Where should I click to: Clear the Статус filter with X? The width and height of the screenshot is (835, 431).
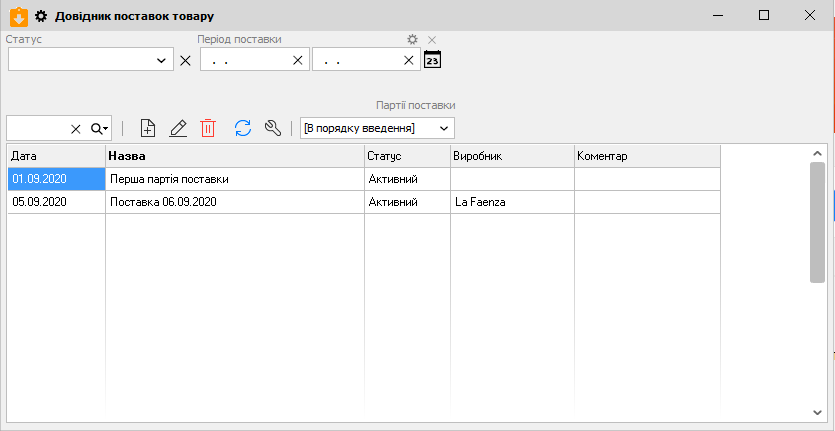tap(185, 60)
